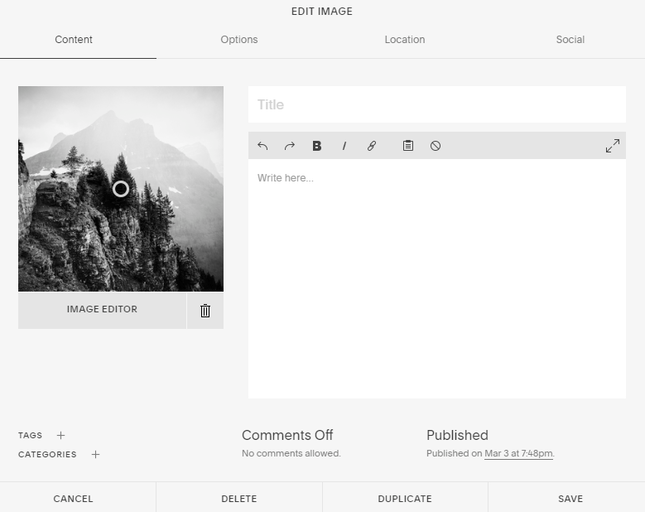The height and width of the screenshot is (512, 645).
Task: Add a tag with the plus icon
Action: 61,436
